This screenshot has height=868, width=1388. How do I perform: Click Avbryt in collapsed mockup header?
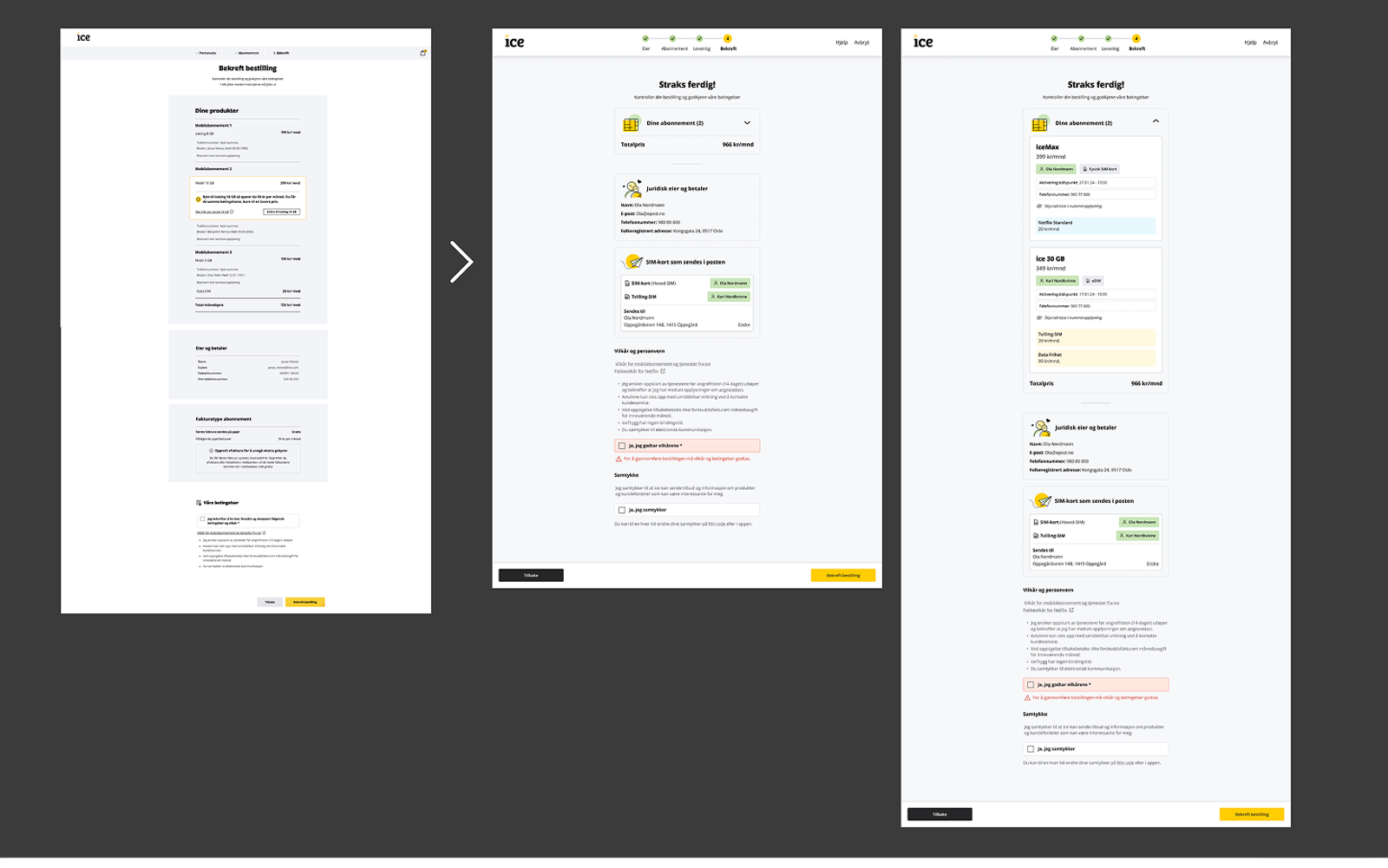[861, 42]
